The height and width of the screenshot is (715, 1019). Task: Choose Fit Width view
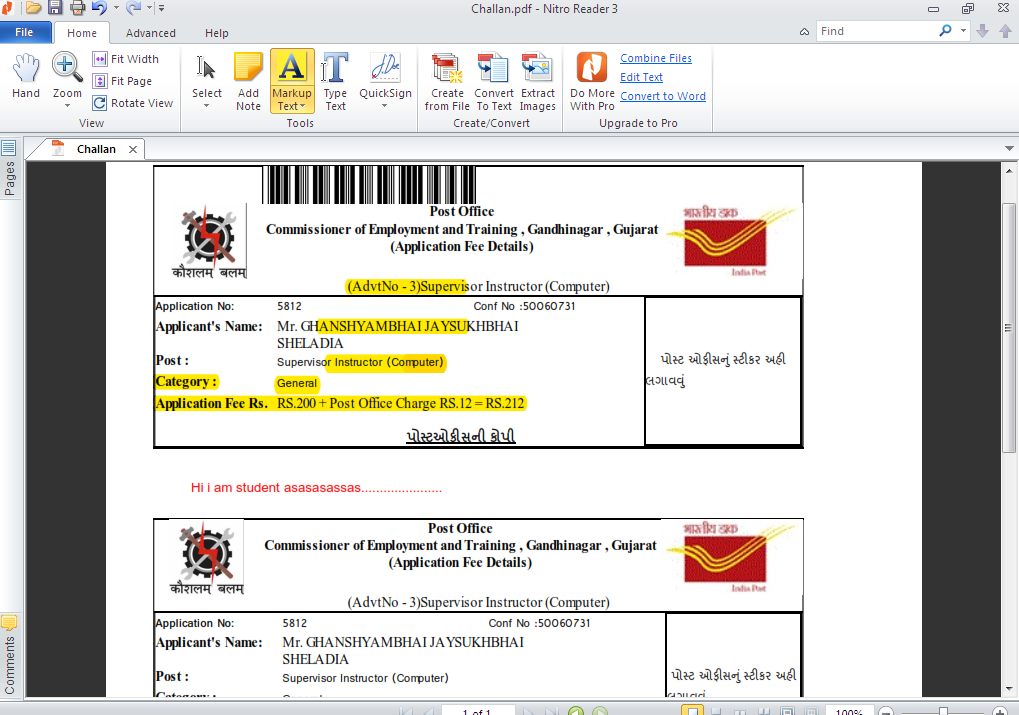[x=126, y=59]
